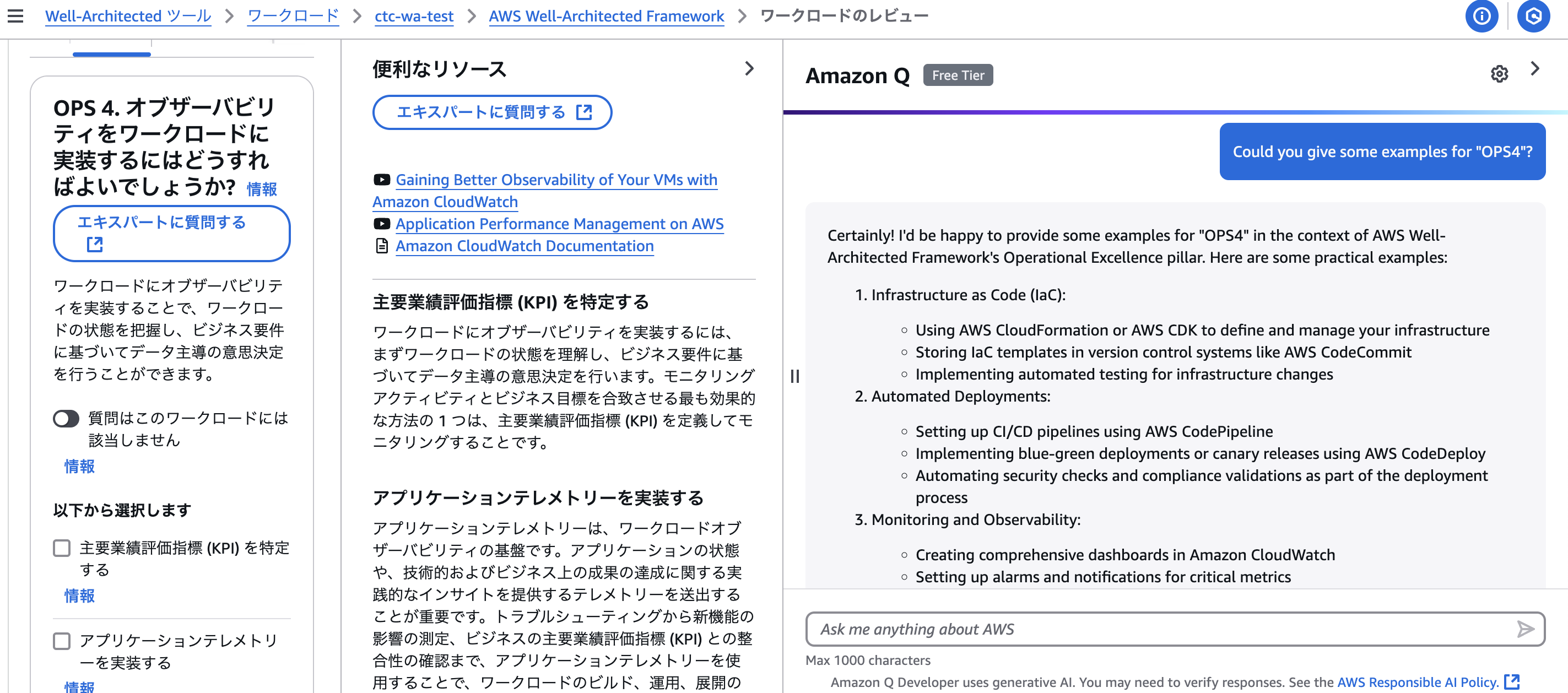Click 以下から選択します label
1568x693 pixels.
[122, 510]
